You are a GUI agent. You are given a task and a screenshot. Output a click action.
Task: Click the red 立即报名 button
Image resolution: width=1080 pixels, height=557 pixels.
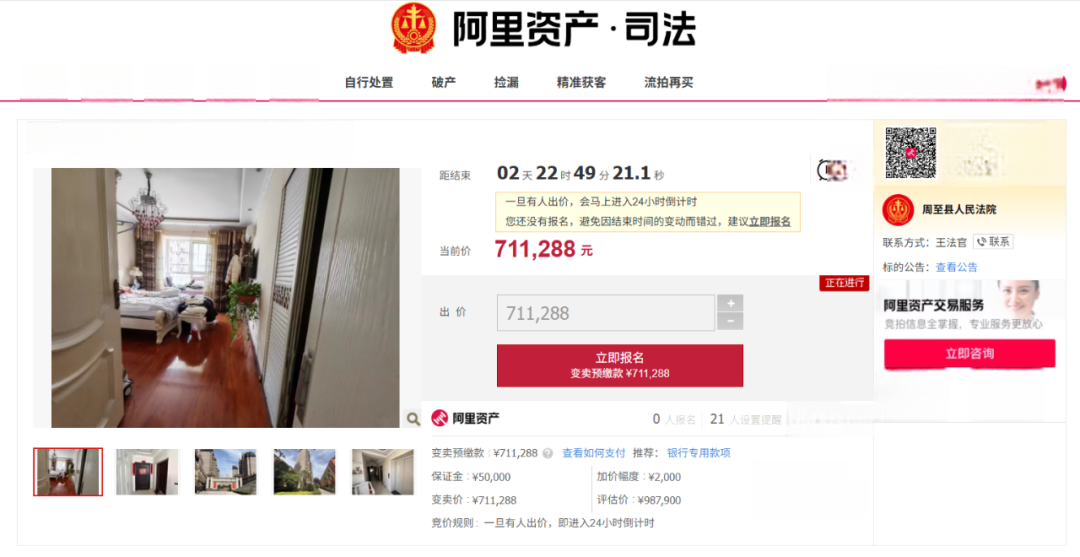click(620, 366)
